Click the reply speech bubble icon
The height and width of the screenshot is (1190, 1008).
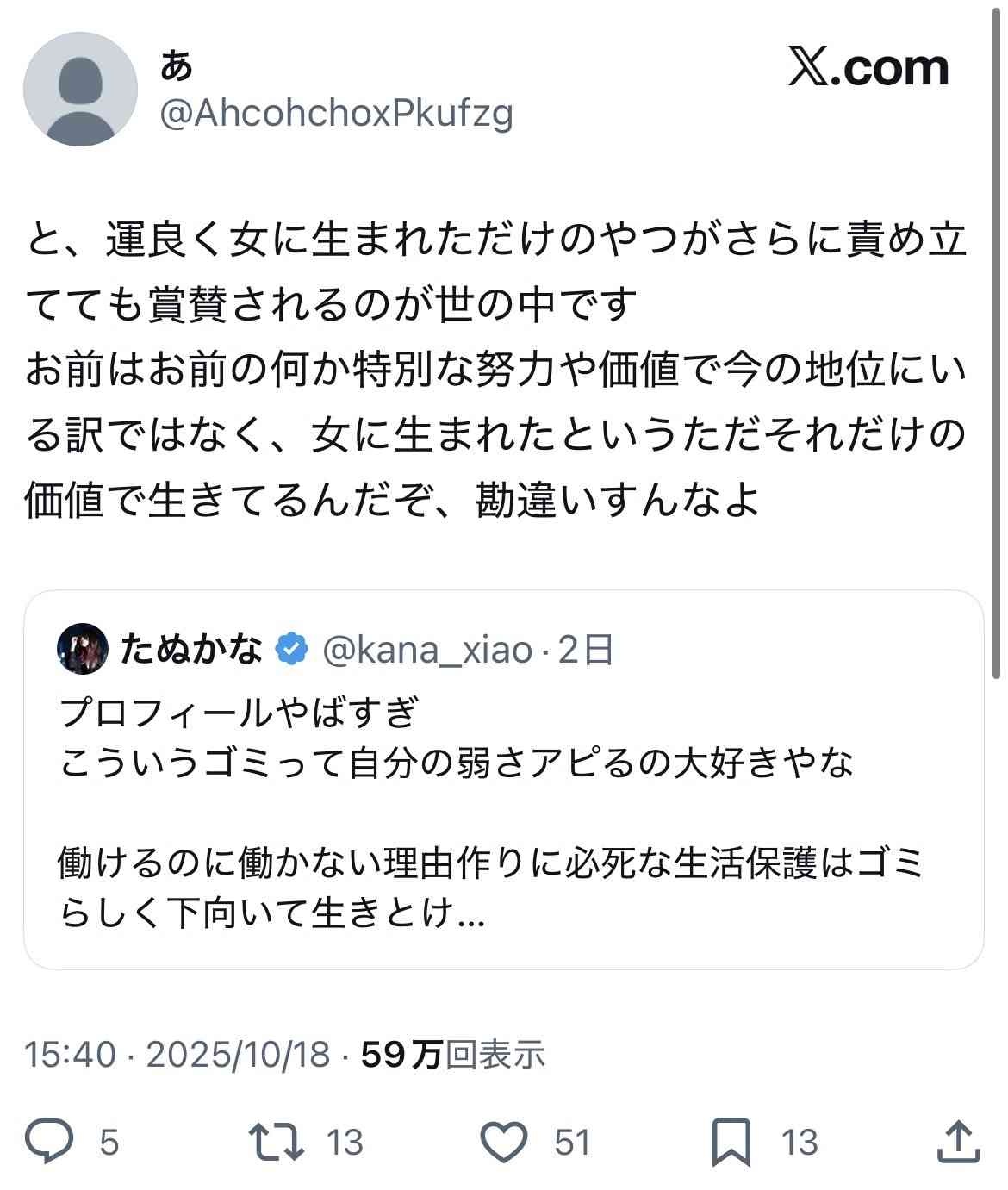(50, 1142)
